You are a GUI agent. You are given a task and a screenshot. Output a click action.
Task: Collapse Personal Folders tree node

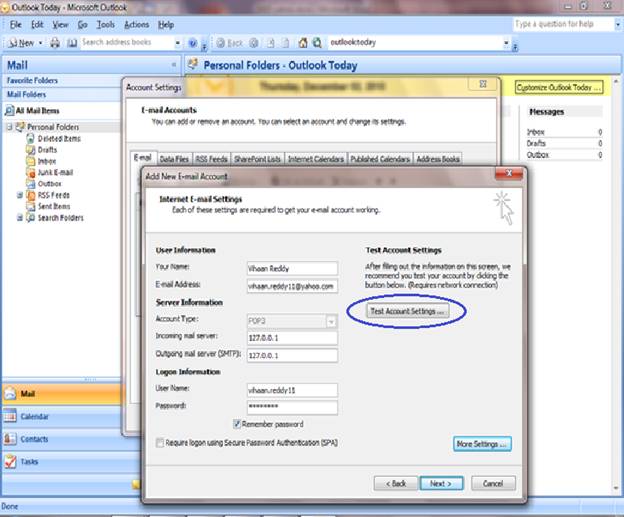click(10, 127)
